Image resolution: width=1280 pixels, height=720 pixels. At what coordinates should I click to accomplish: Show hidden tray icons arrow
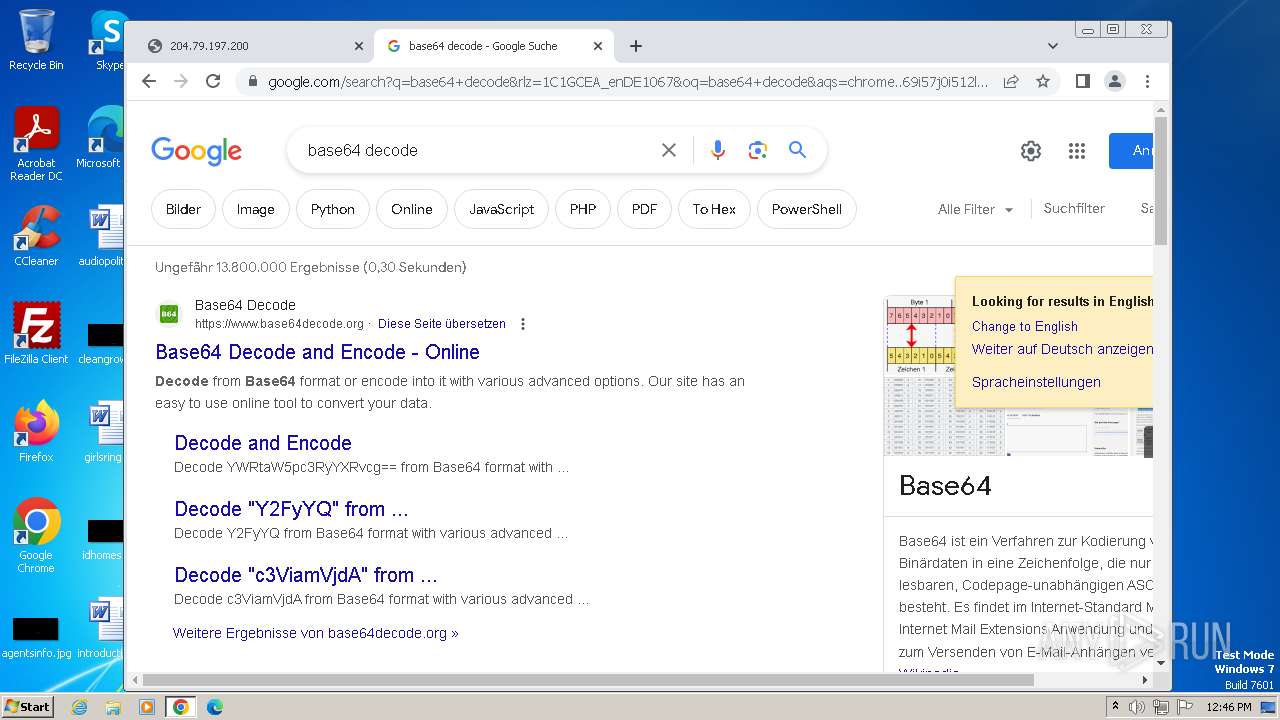click(x=1116, y=706)
